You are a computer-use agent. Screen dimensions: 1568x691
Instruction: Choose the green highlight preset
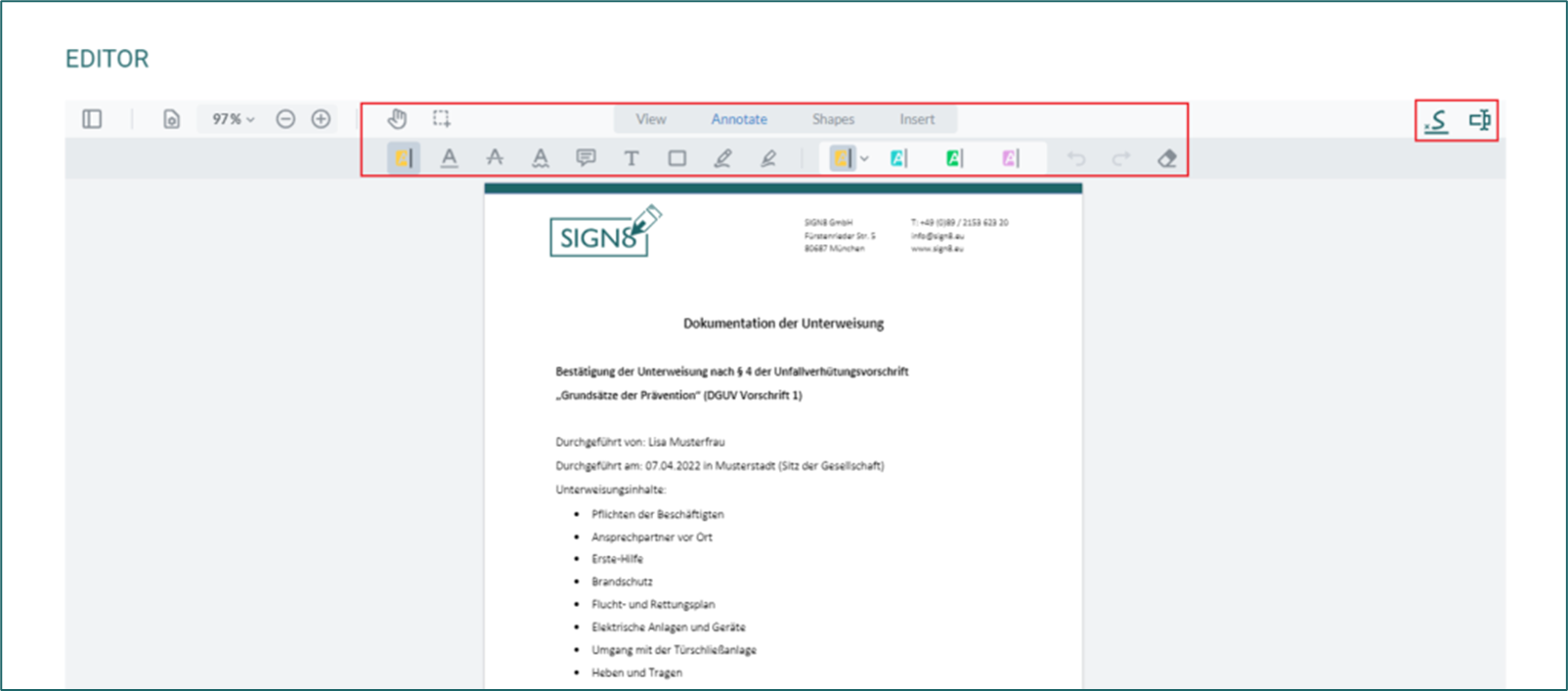(x=953, y=158)
